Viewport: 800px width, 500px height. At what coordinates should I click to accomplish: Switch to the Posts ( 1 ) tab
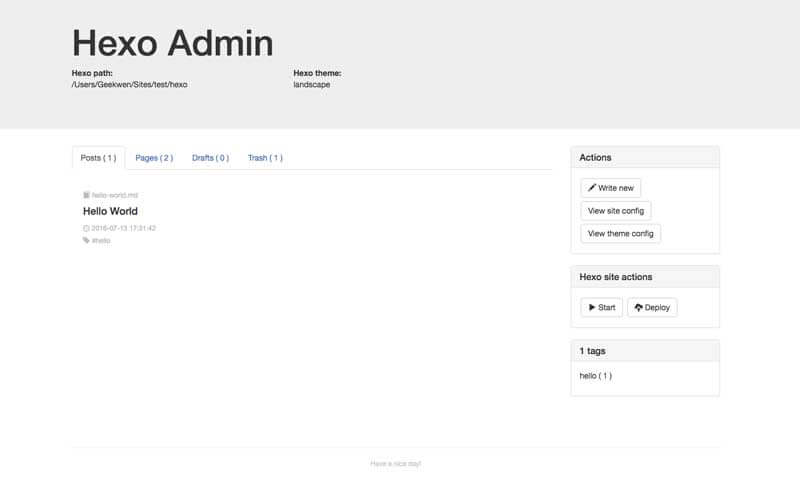(98, 158)
